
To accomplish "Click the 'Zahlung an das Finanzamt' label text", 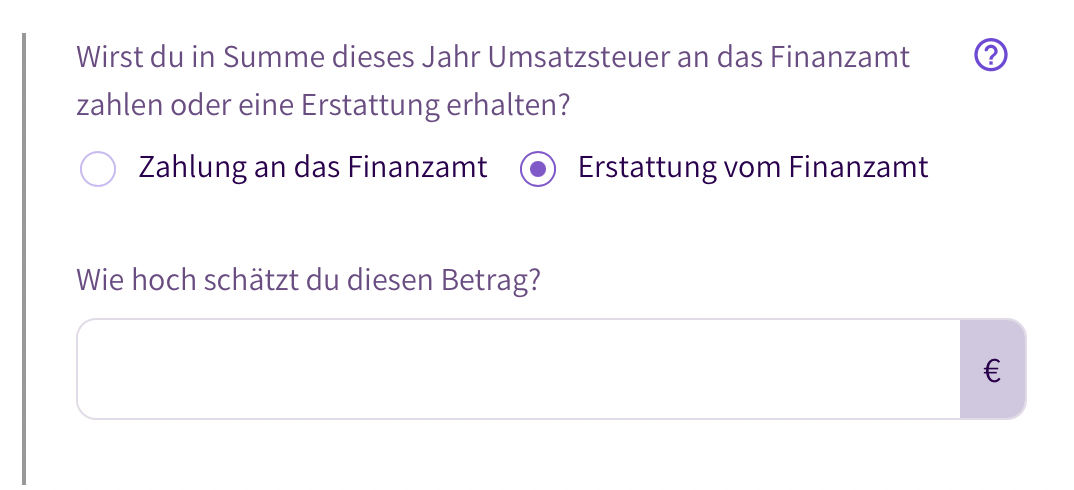I will (x=313, y=167).
